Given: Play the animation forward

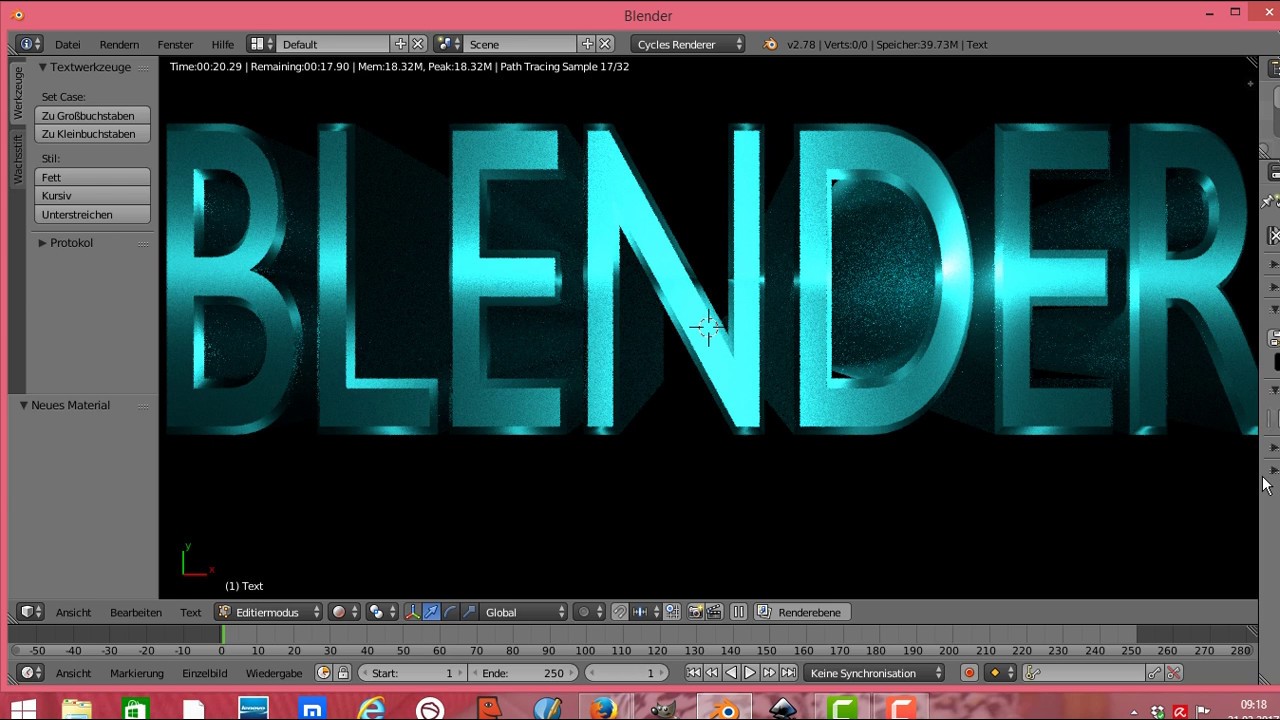Looking at the screenshot, I should click(x=750, y=673).
